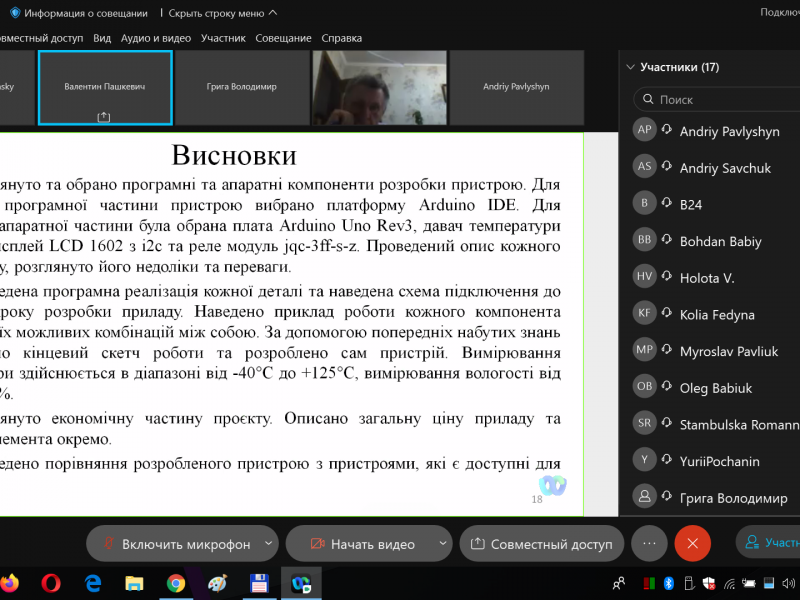Collapse the Участники (17) list chevron

coord(630,68)
